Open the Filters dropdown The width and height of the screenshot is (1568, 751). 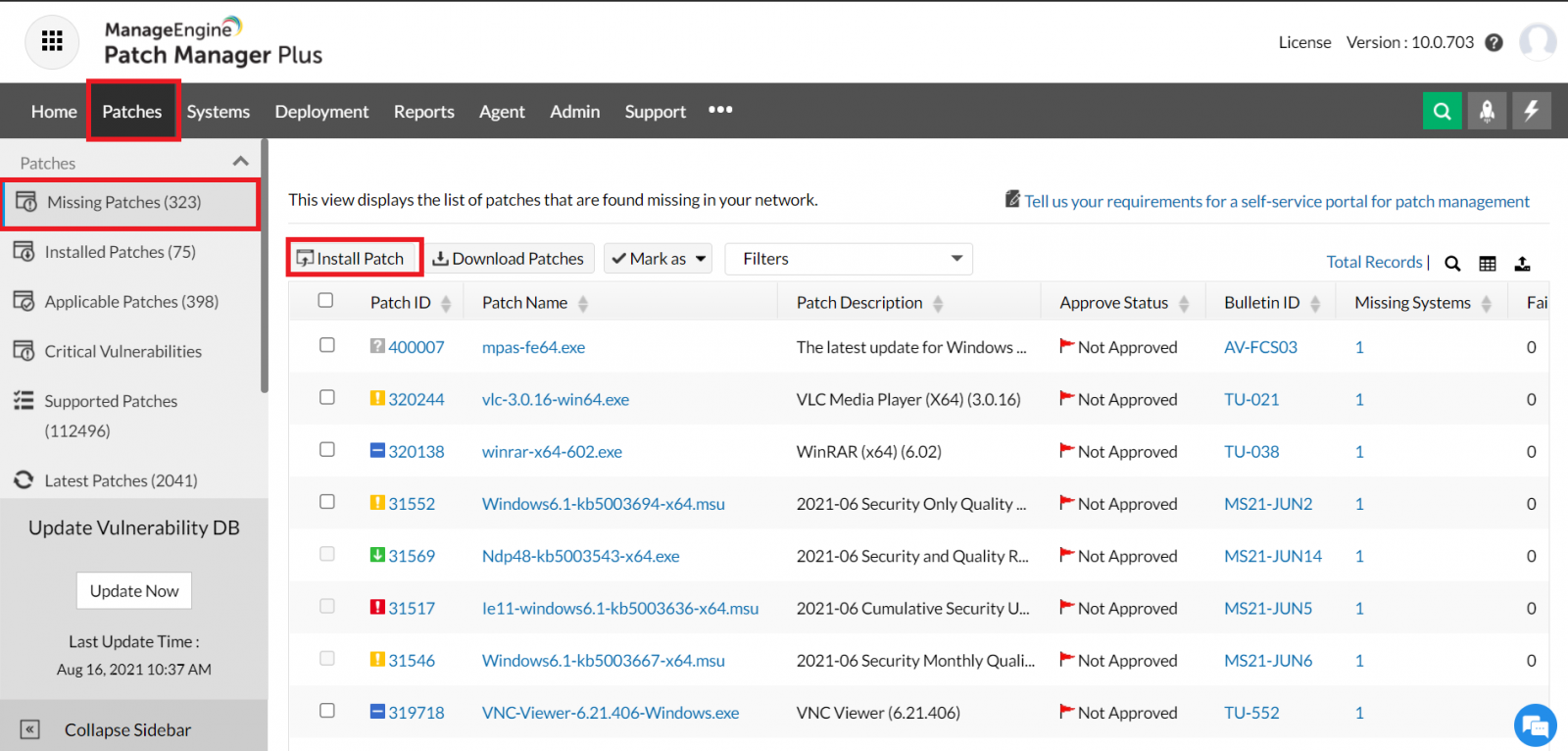849,259
